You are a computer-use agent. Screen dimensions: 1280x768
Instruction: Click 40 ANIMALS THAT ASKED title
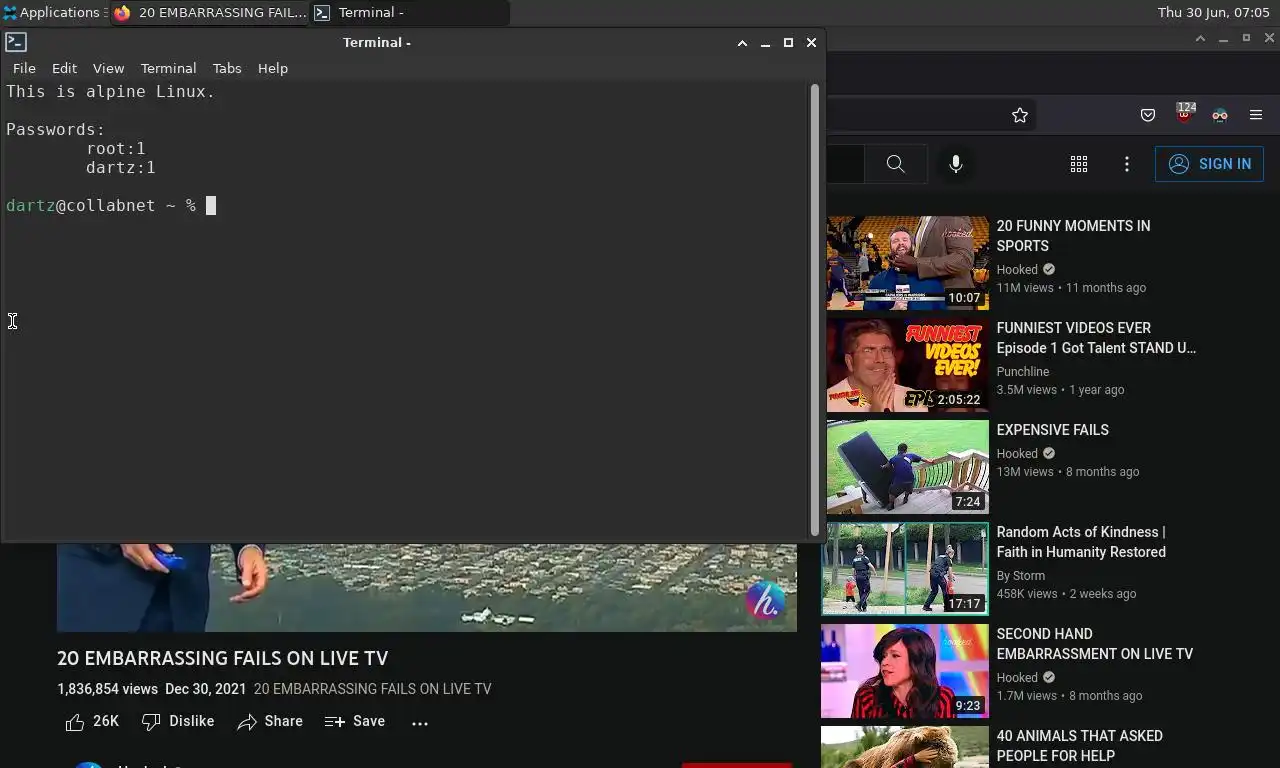tap(1079, 746)
